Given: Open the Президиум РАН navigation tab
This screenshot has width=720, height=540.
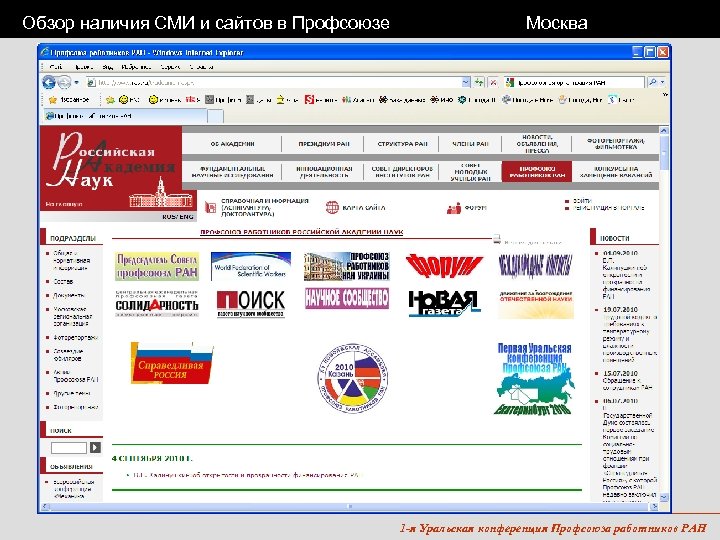Looking at the screenshot, I should click(324, 144).
